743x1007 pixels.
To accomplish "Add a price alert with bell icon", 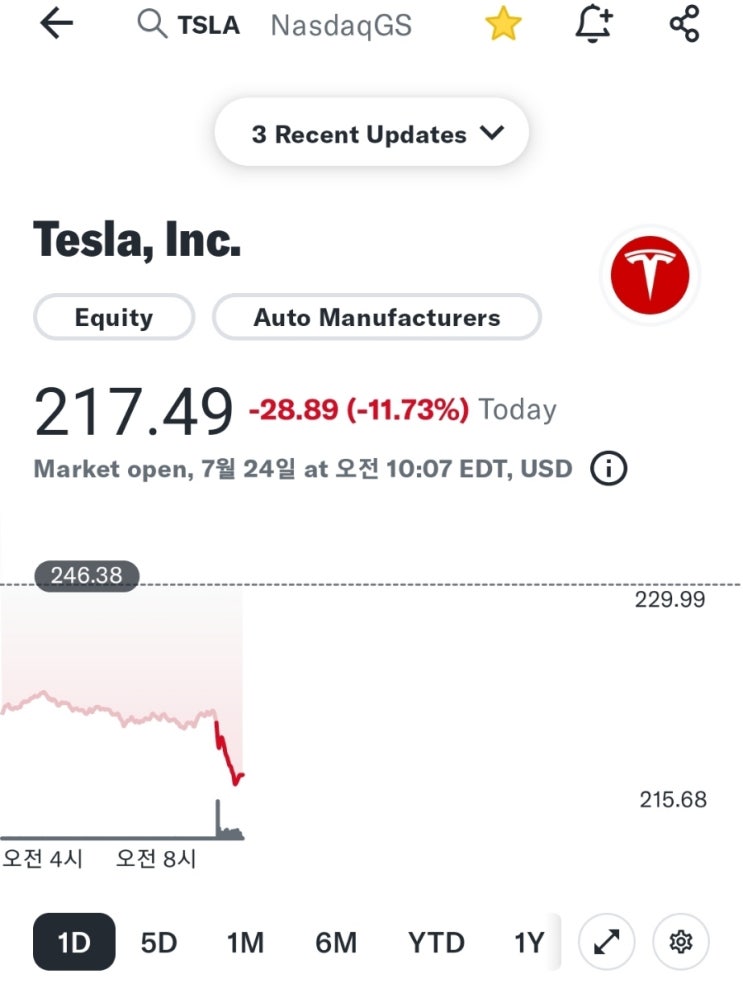I will pyautogui.click(x=594, y=25).
